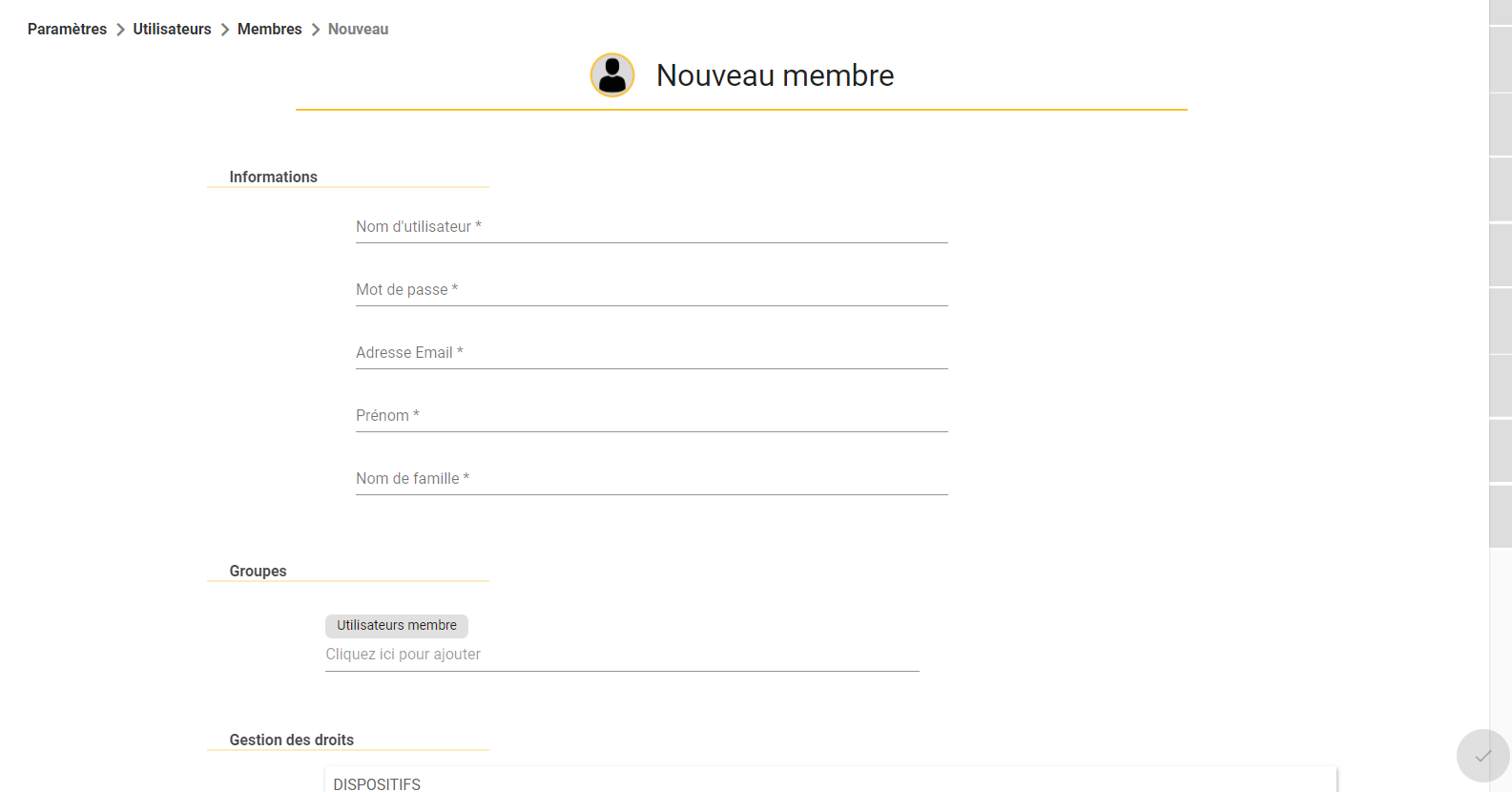Click the Utilisateurs membre group chip

[397, 626]
